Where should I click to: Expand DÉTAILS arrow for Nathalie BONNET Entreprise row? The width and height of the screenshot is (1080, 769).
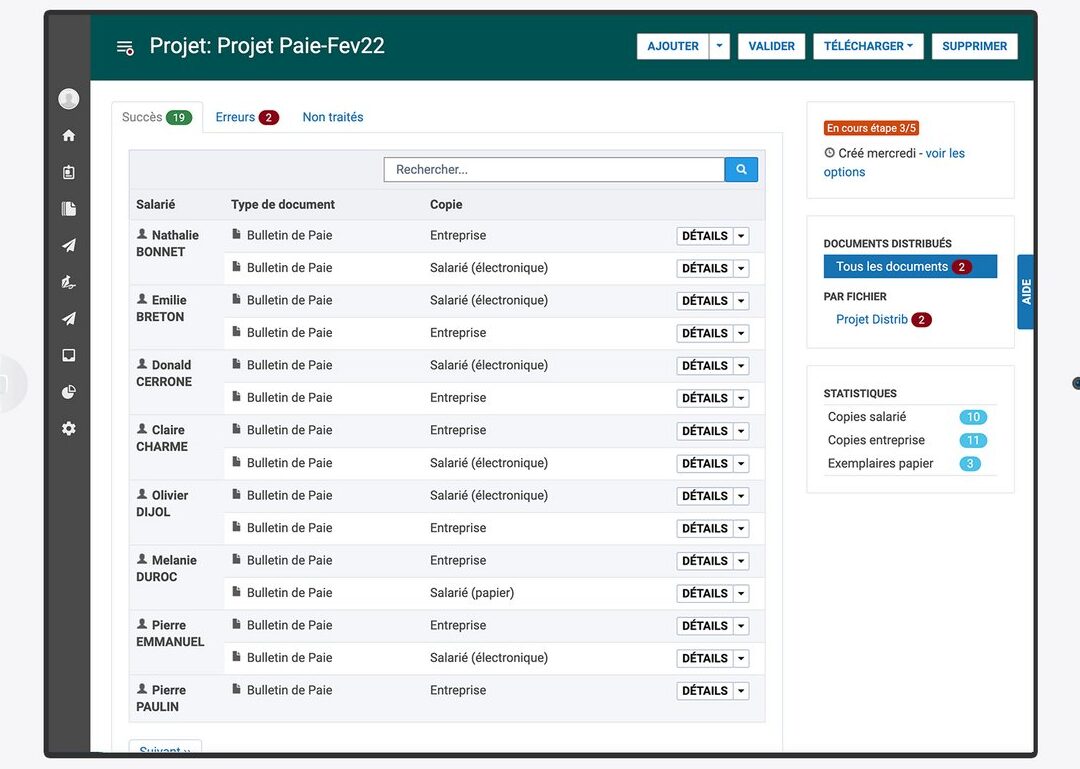click(741, 236)
